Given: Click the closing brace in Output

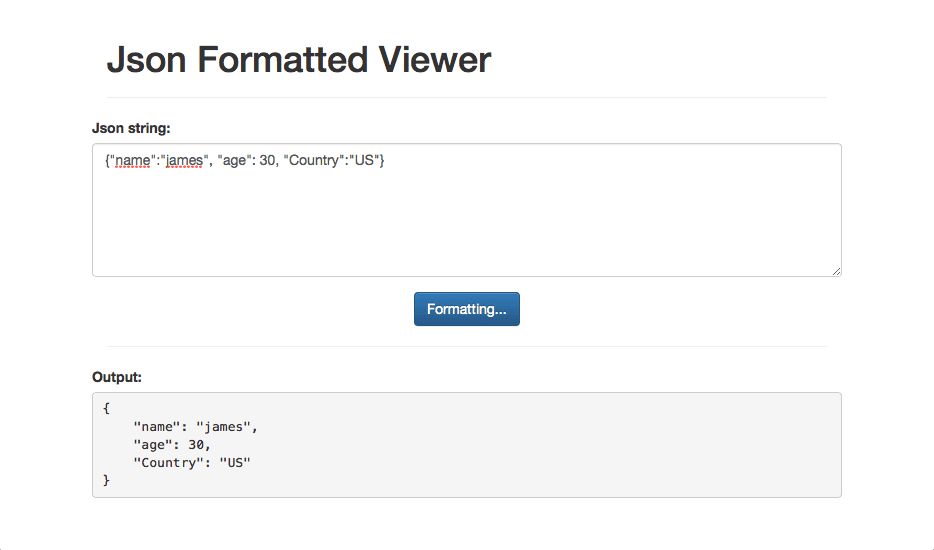Looking at the screenshot, I should (106, 481).
